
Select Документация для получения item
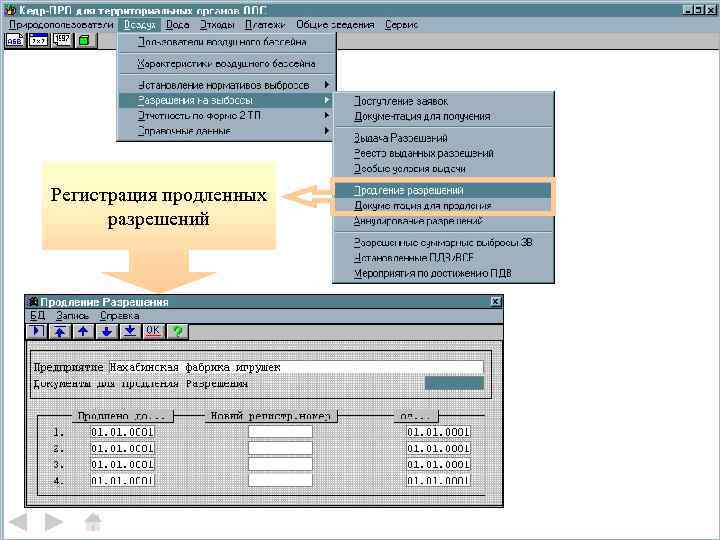pos(444,117)
